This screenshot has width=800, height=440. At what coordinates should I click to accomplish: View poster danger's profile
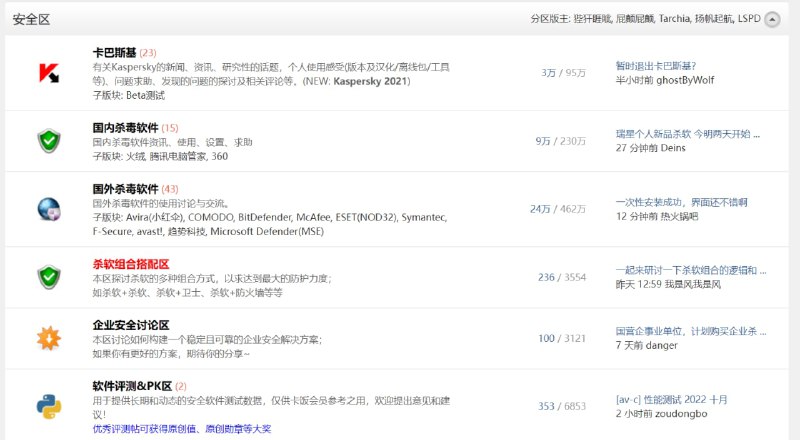click(661, 346)
